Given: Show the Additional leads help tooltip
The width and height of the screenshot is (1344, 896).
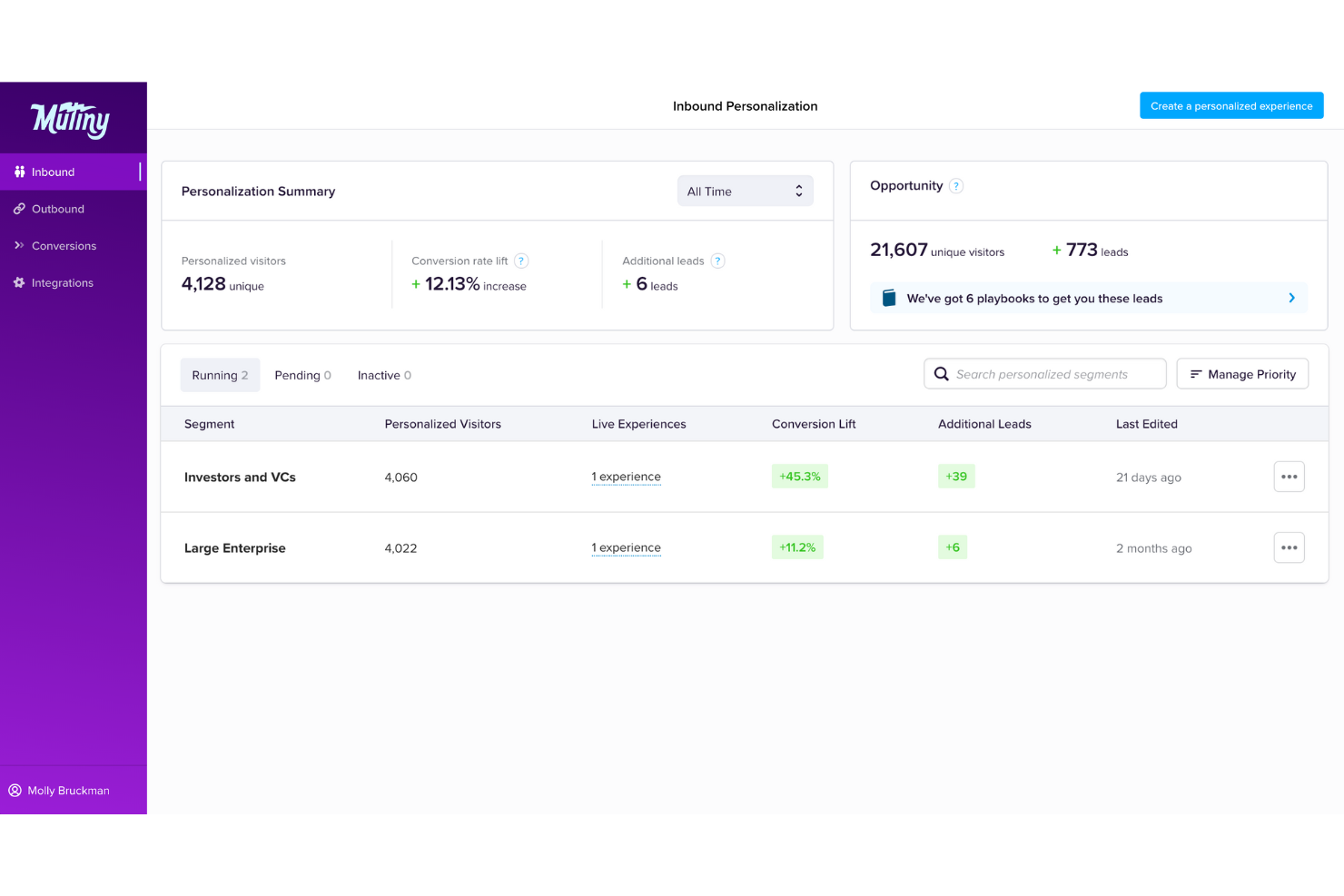Looking at the screenshot, I should (717, 261).
